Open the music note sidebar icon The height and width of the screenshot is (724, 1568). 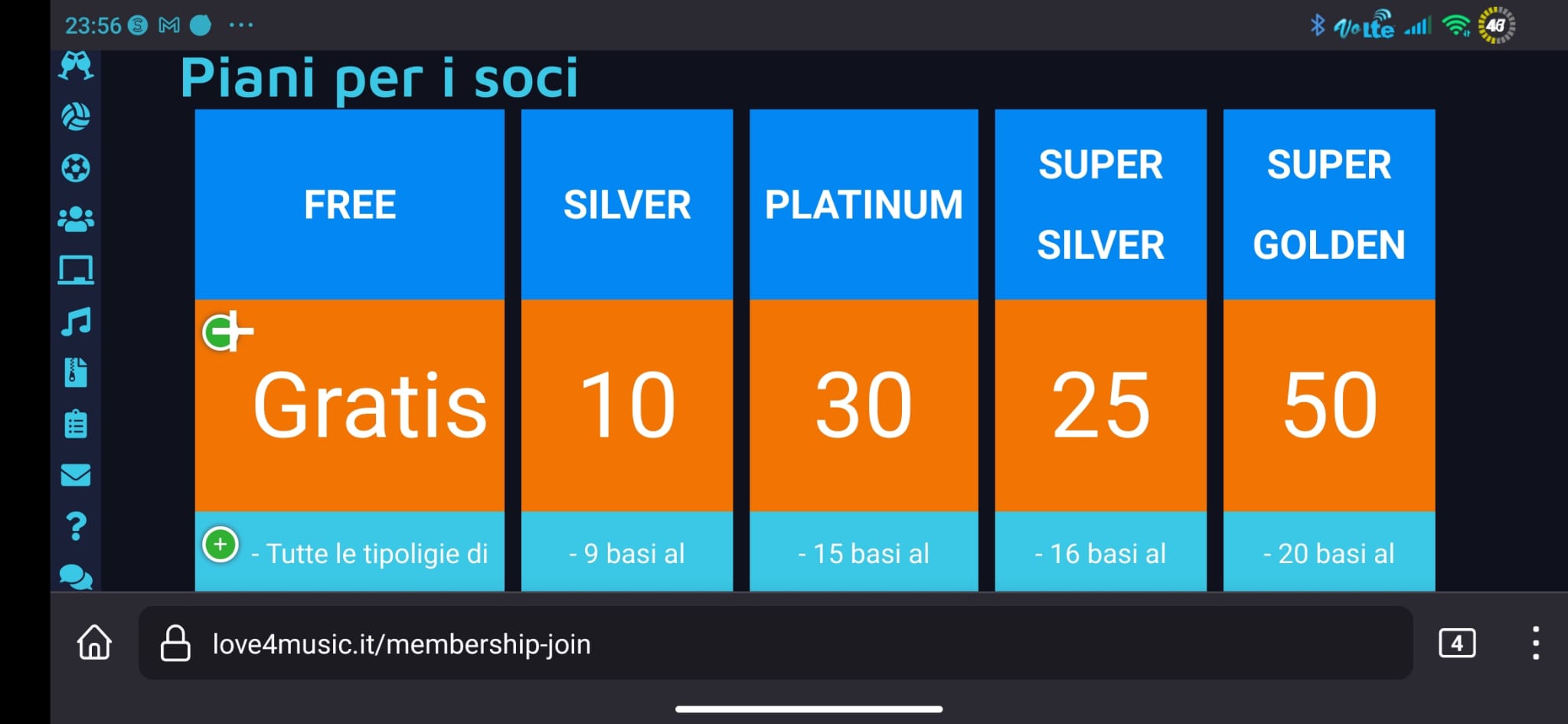[x=76, y=322]
